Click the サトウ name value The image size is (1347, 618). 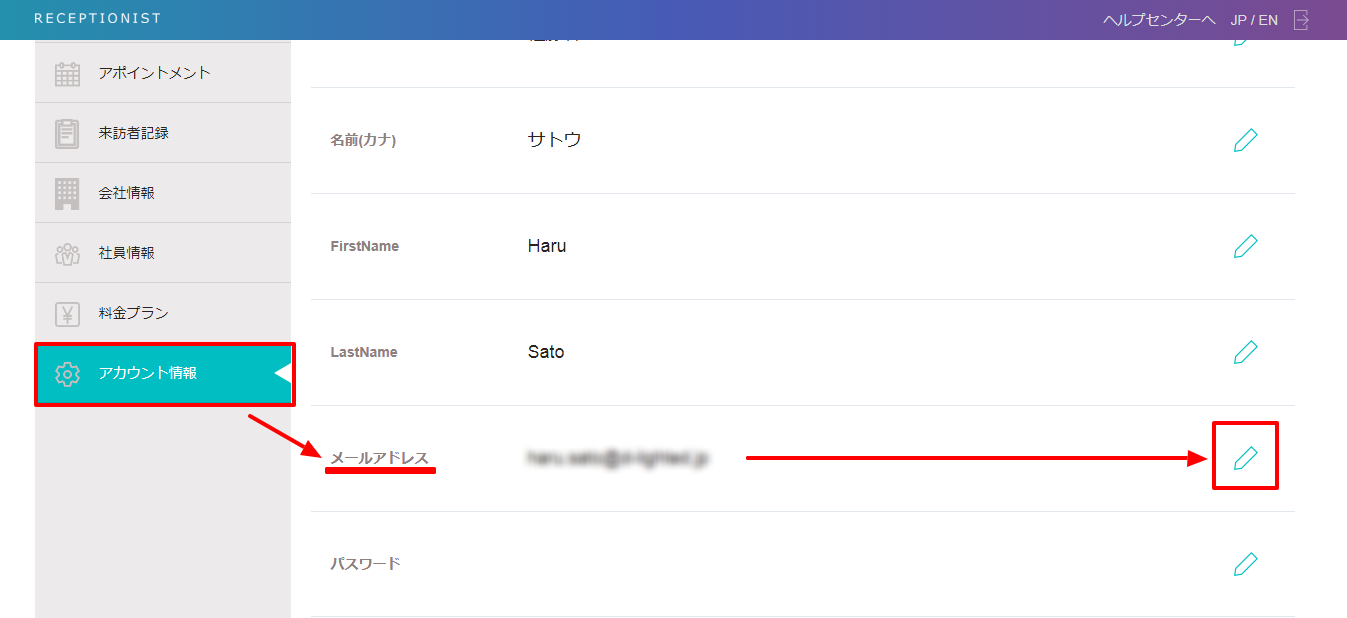tap(554, 140)
